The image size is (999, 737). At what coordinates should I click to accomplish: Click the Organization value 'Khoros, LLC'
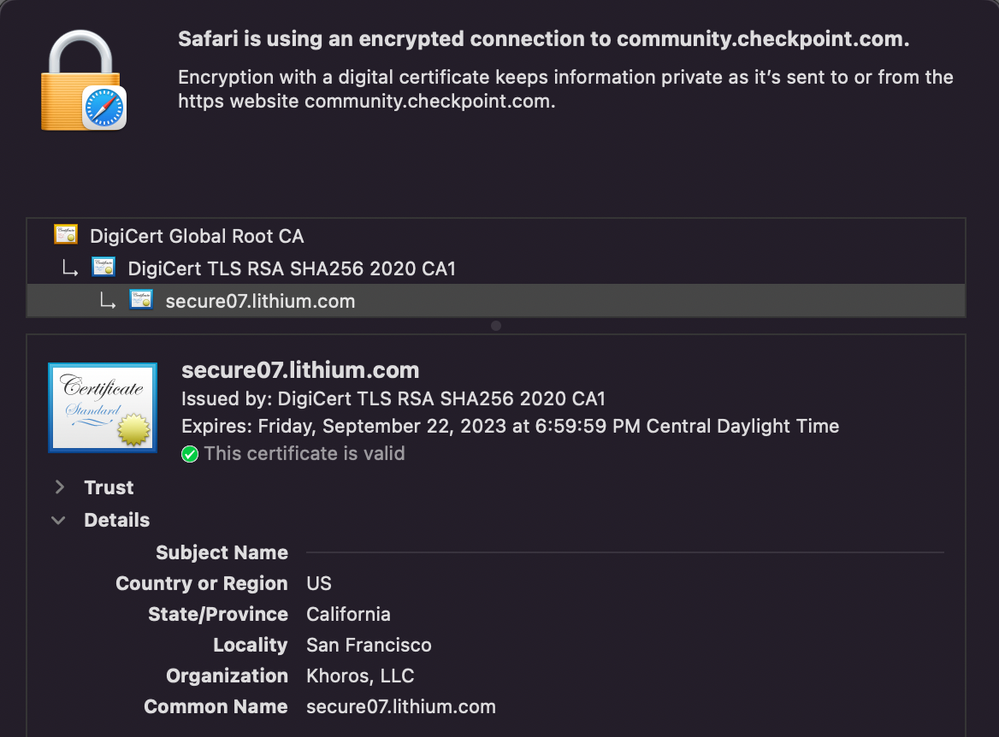(360, 676)
